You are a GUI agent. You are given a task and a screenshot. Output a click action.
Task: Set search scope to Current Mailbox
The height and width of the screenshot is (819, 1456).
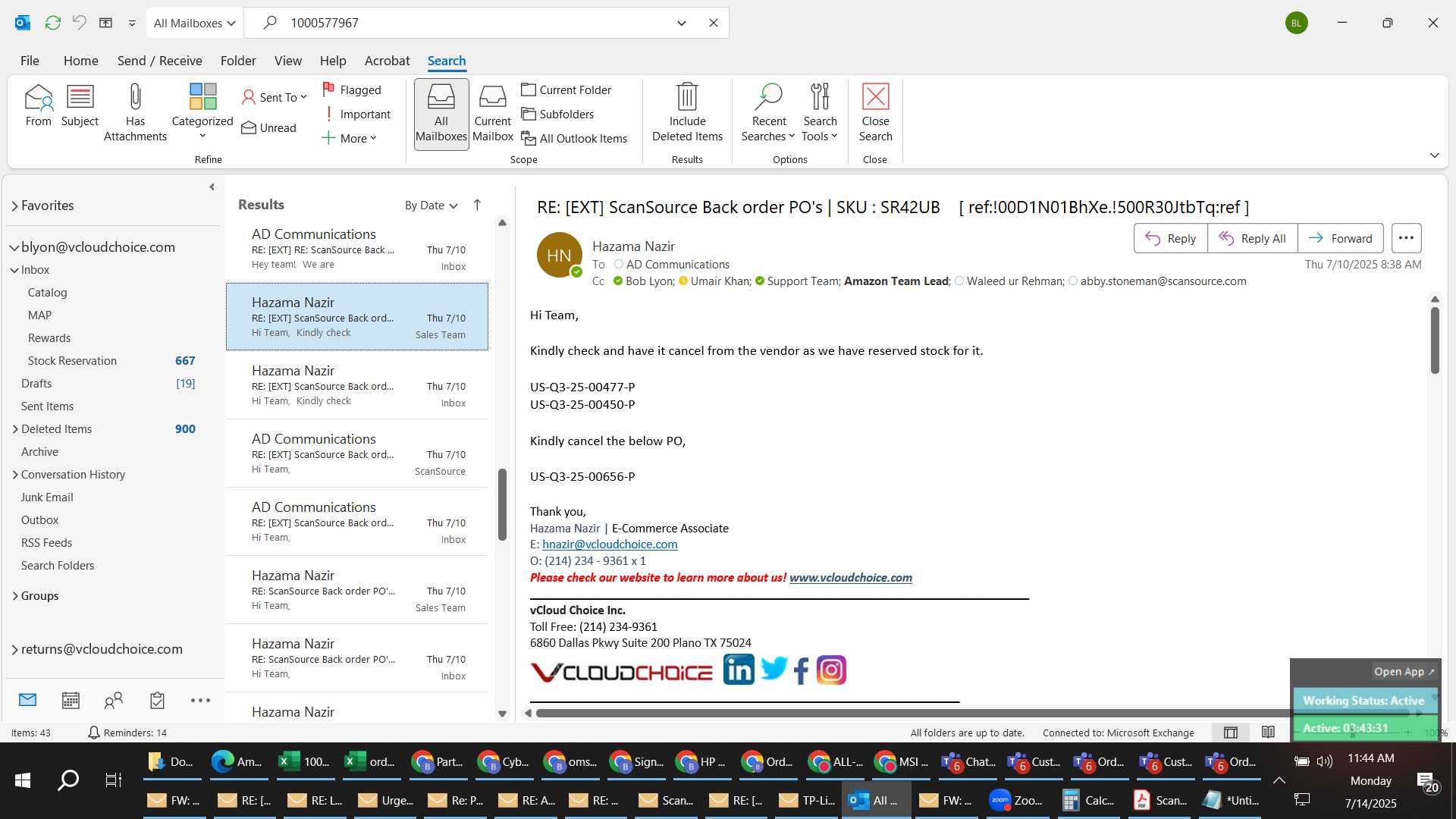tap(493, 114)
